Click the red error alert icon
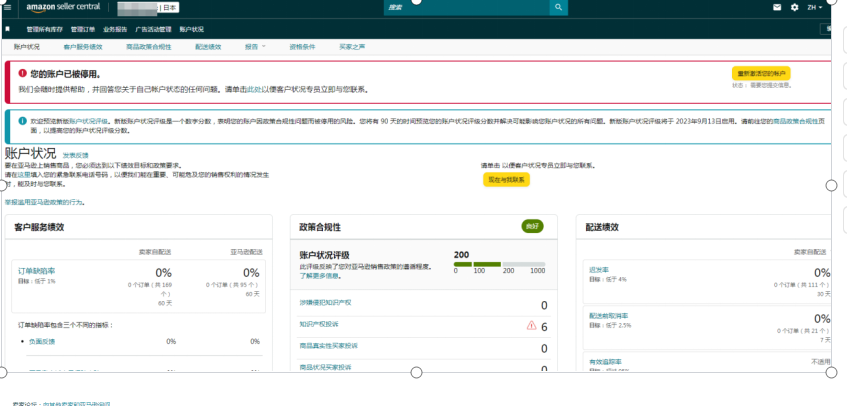 (22, 73)
